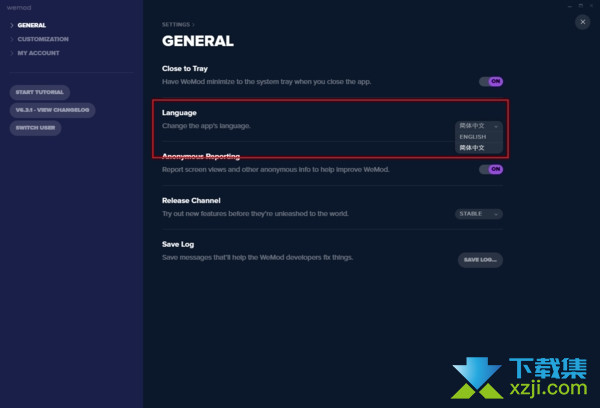Image resolution: width=600 pixels, height=408 pixels.
Task: Disable Anonymous Reporting toggle
Action: coord(491,169)
